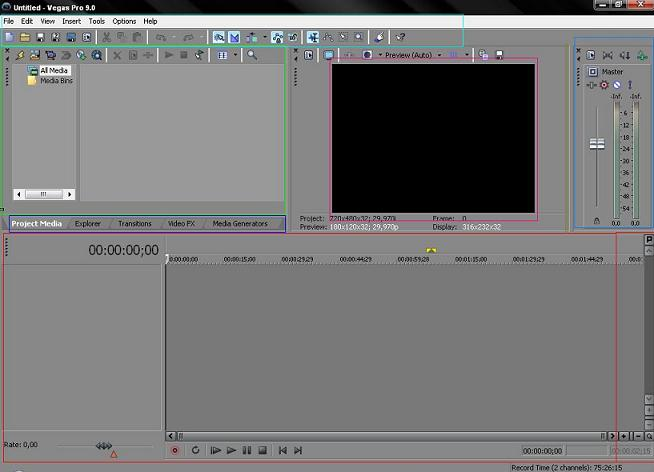Image resolution: width=654 pixels, height=472 pixels.
Task: Switch to the Media Generators tab
Action: pos(240,224)
